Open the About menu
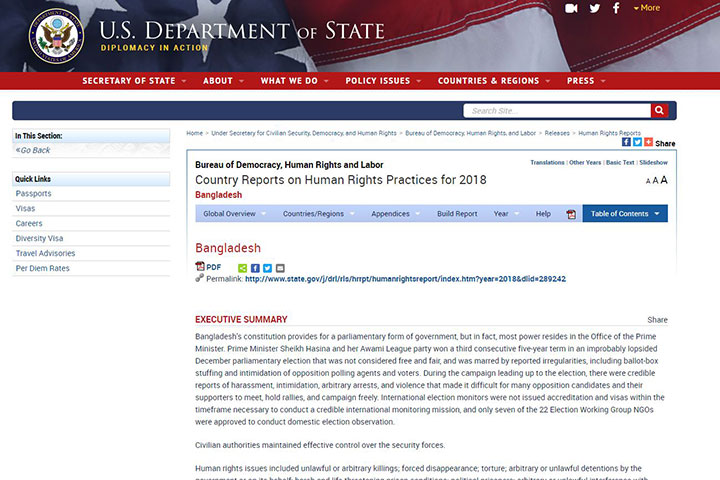This screenshot has width=720, height=480. tap(223, 81)
